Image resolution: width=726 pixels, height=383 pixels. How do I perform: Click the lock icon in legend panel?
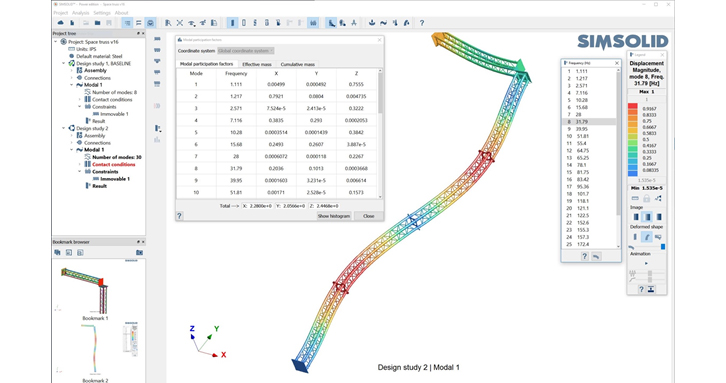tap(646, 199)
